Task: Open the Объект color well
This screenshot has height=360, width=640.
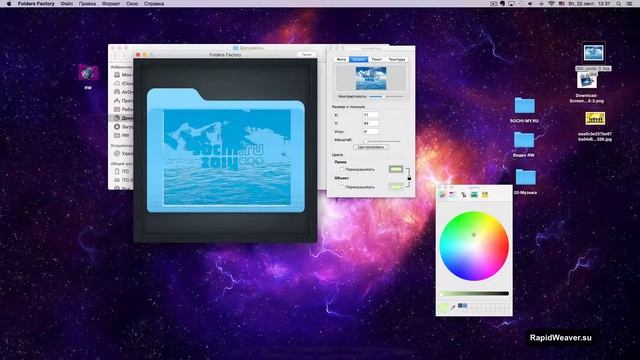Action: point(396,187)
